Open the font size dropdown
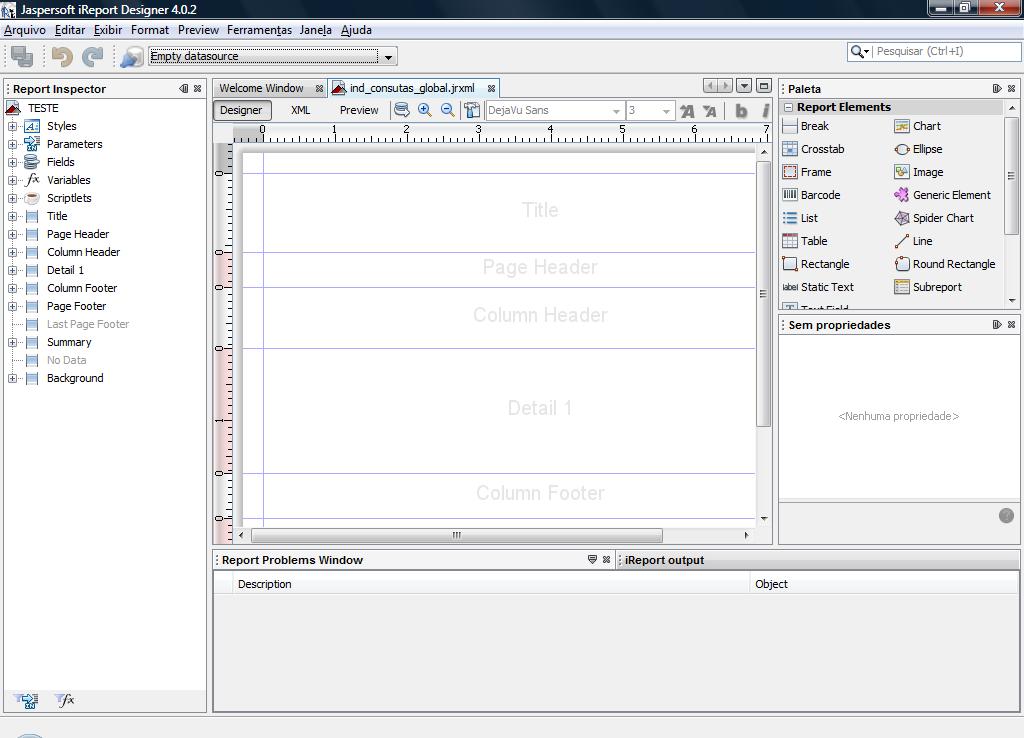Image resolution: width=1024 pixels, height=738 pixels. tap(665, 111)
